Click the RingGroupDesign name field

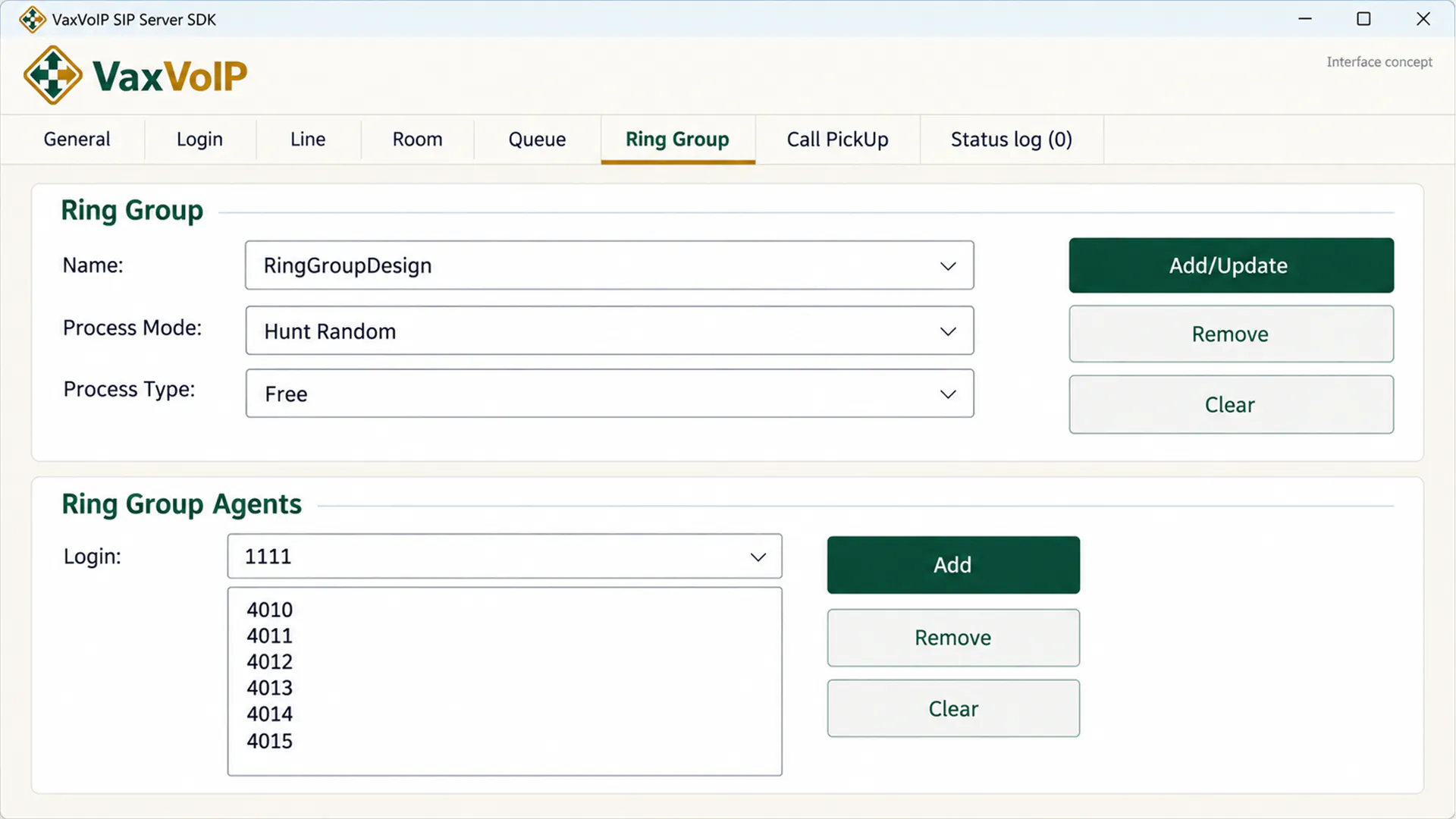pyautogui.click(x=609, y=265)
